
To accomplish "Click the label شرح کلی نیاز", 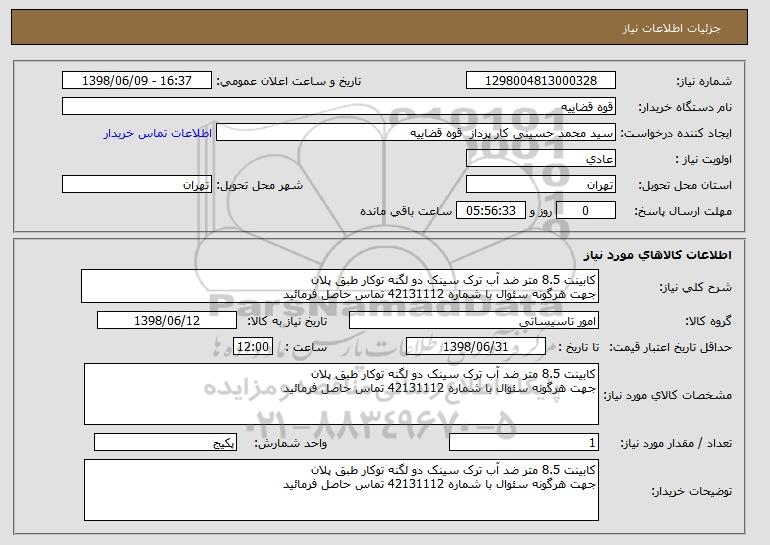I will [695, 287].
